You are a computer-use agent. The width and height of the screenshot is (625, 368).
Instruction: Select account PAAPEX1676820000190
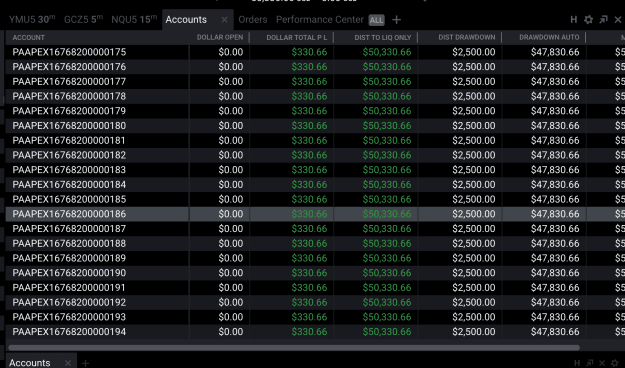(69, 273)
